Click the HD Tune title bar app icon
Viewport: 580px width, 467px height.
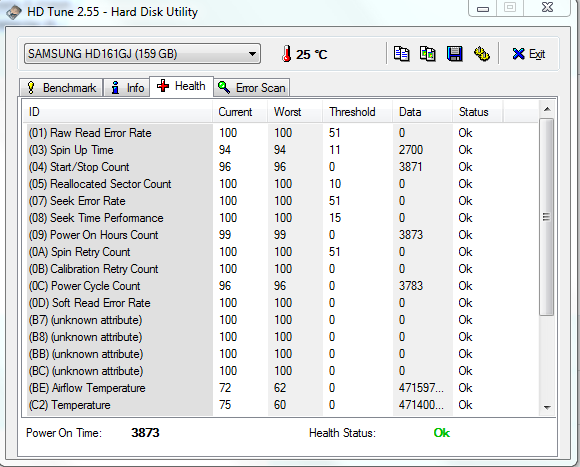[x=13, y=12]
